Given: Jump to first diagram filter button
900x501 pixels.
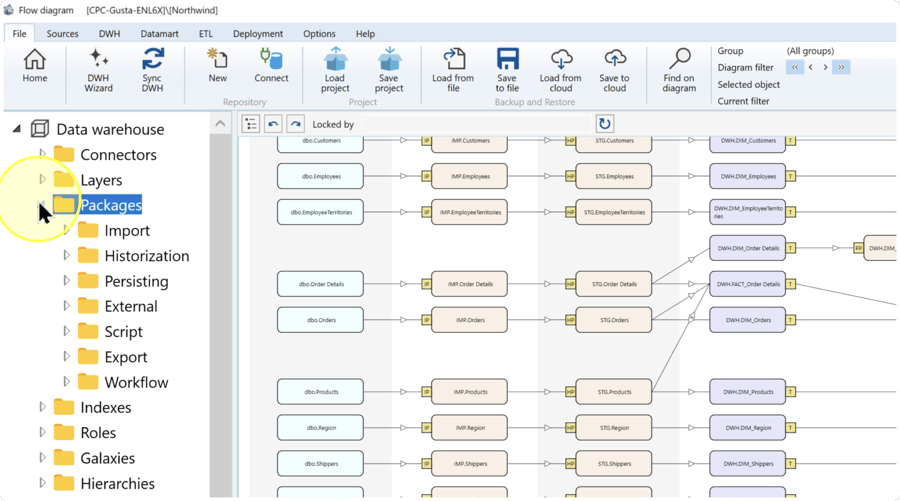Looking at the screenshot, I should pos(795,67).
